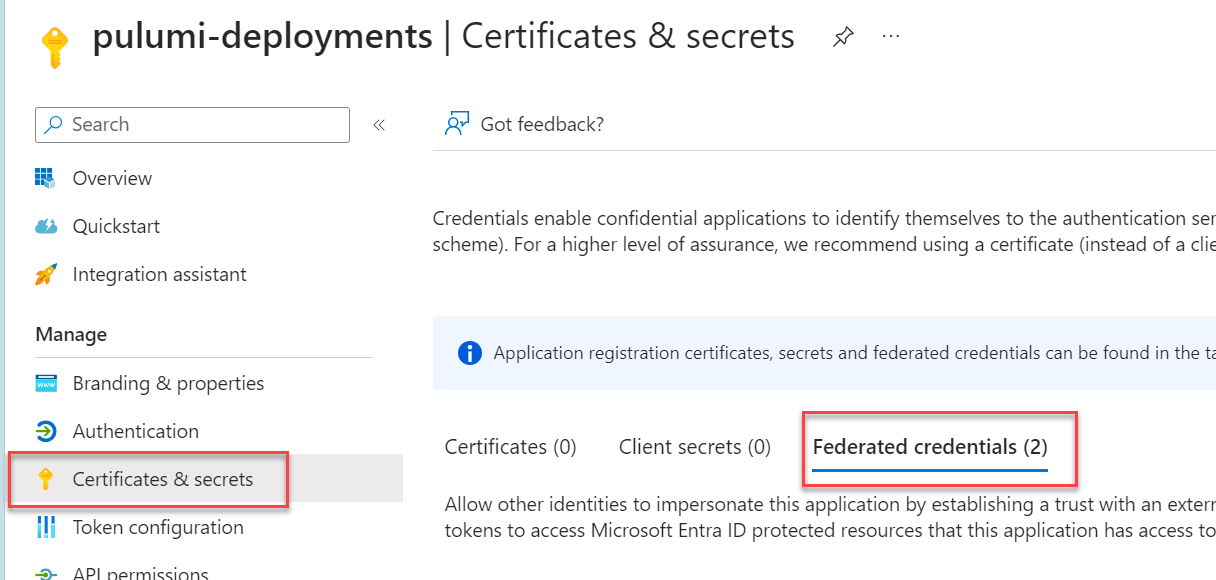Switch to the Client secrets (0) tab
This screenshot has width=1216, height=580.
tap(695, 447)
